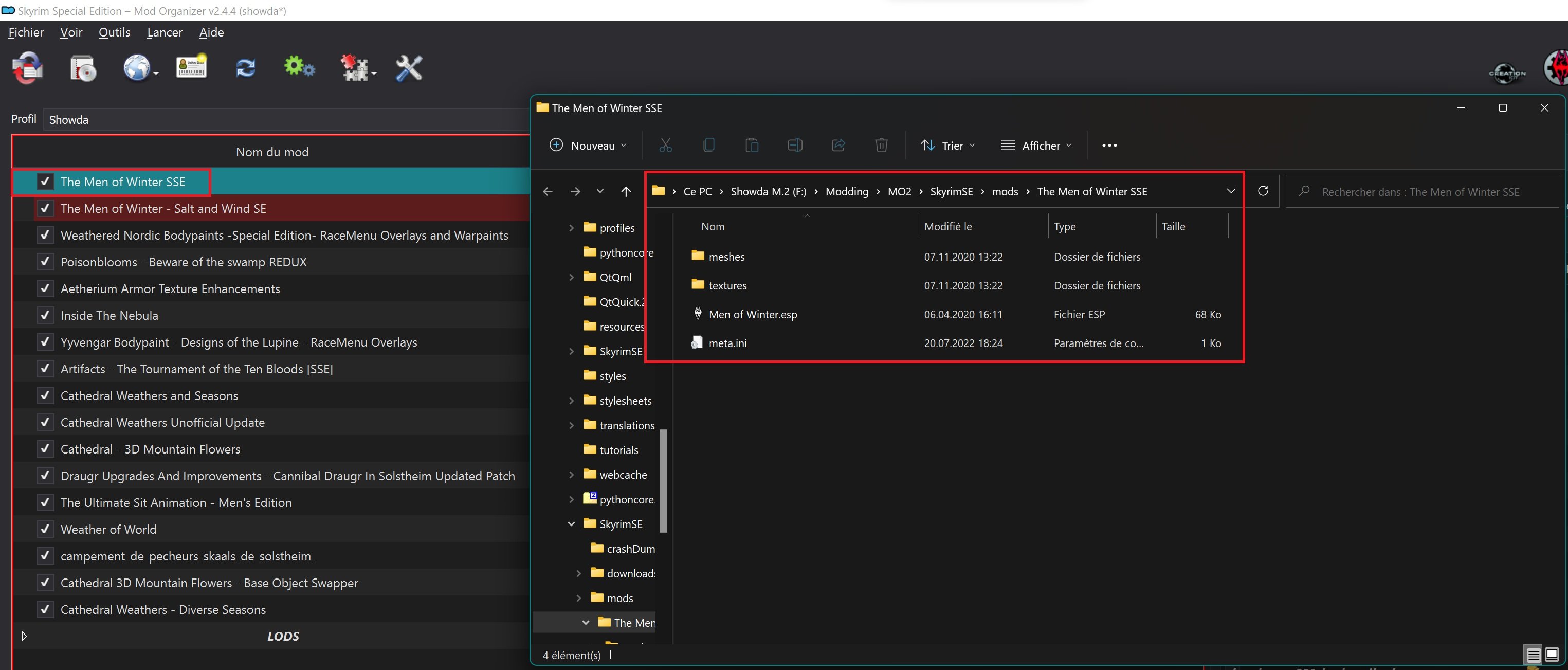This screenshot has width=1568, height=670.
Task: Click the blue refresh arrows icon
Action: pos(245,68)
